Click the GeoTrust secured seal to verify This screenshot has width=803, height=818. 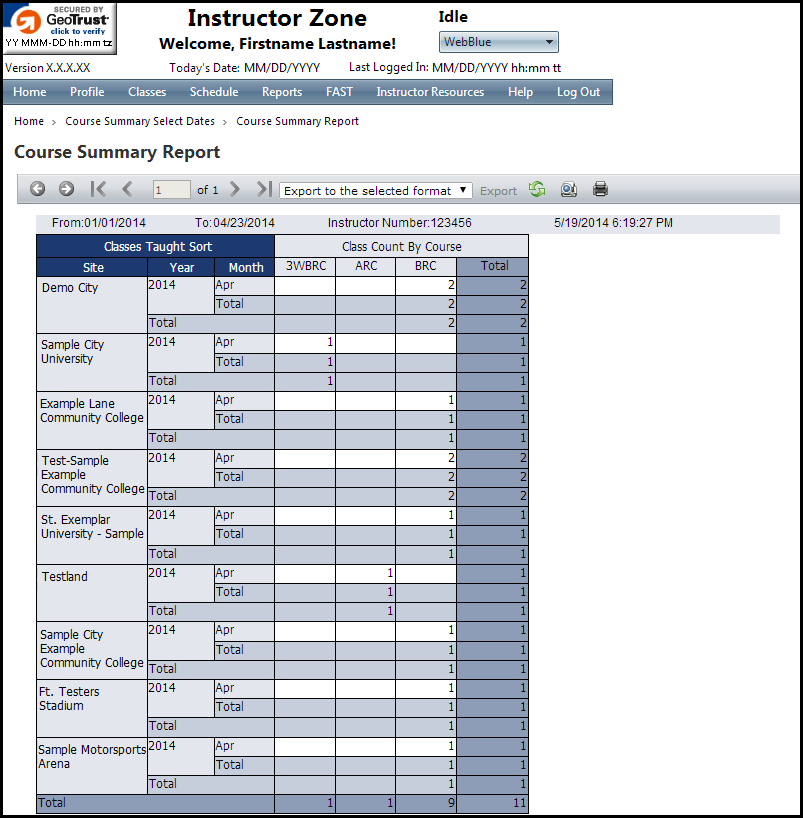click(x=60, y=28)
